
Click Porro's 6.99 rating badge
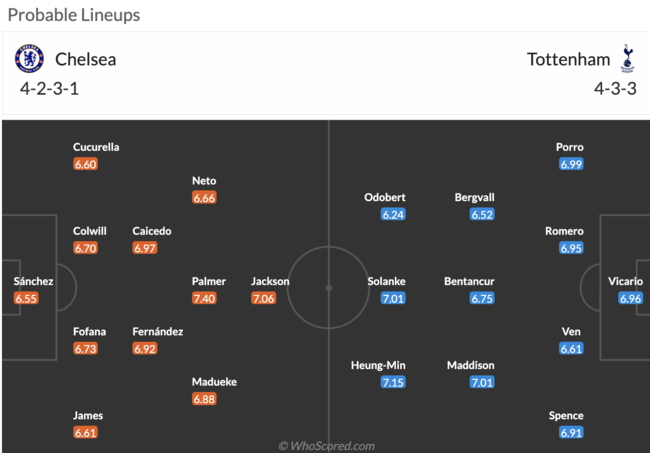571,164
